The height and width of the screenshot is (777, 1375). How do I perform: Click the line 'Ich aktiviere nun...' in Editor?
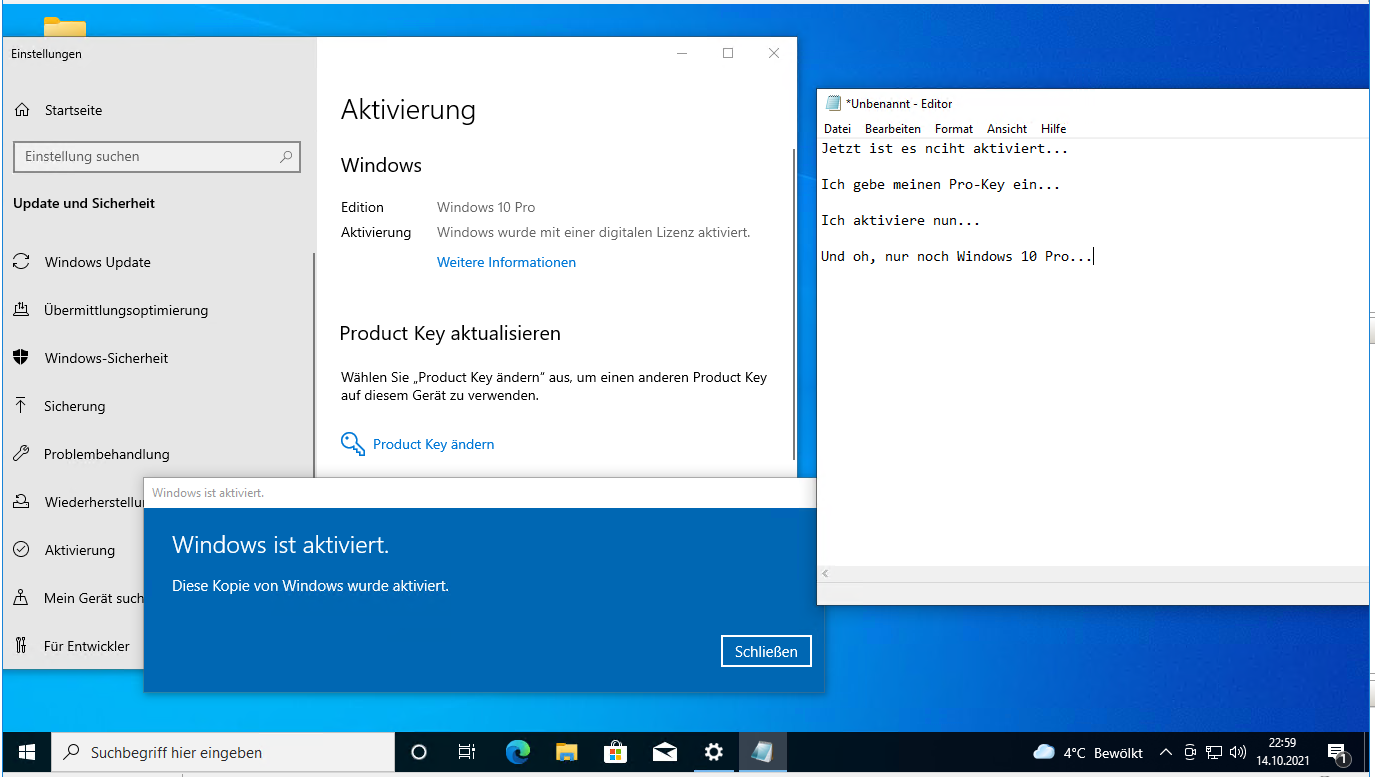(x=900, y=220)
